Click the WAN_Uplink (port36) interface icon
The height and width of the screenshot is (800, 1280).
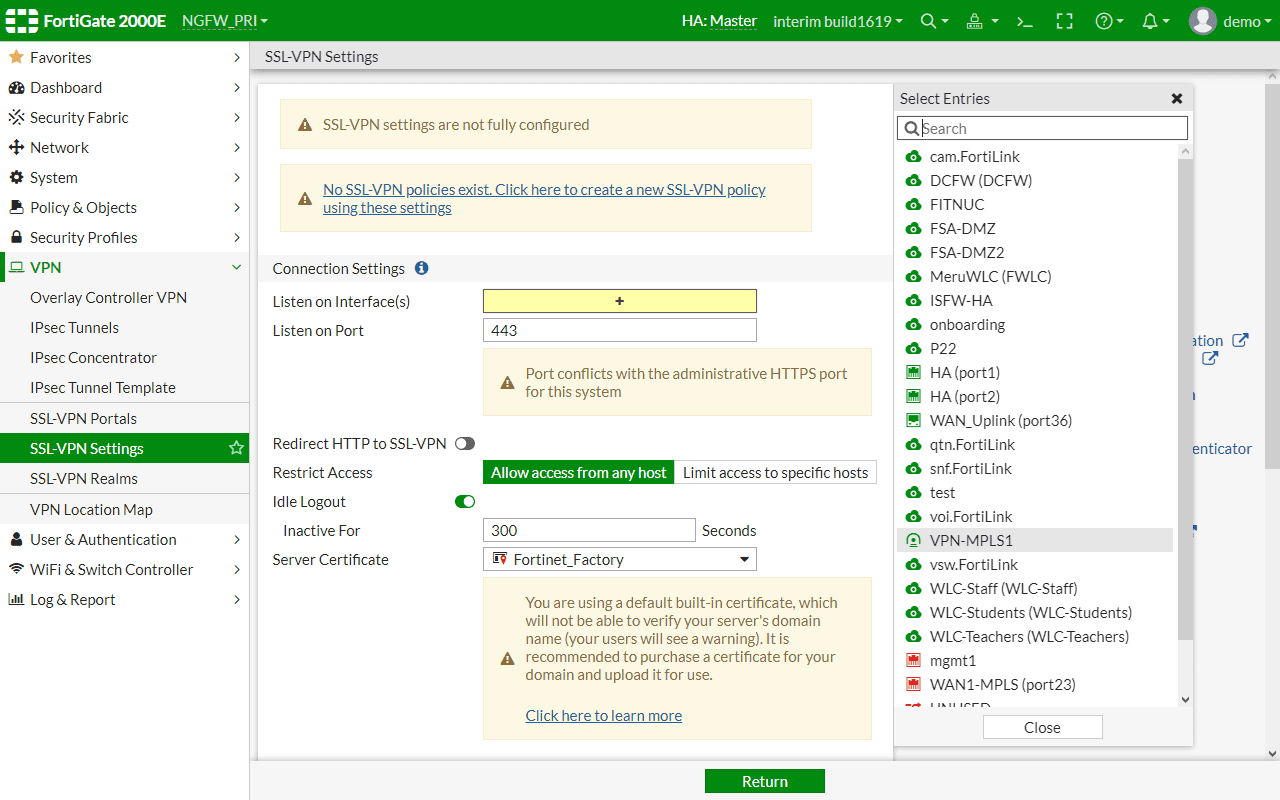coord(912,421)
